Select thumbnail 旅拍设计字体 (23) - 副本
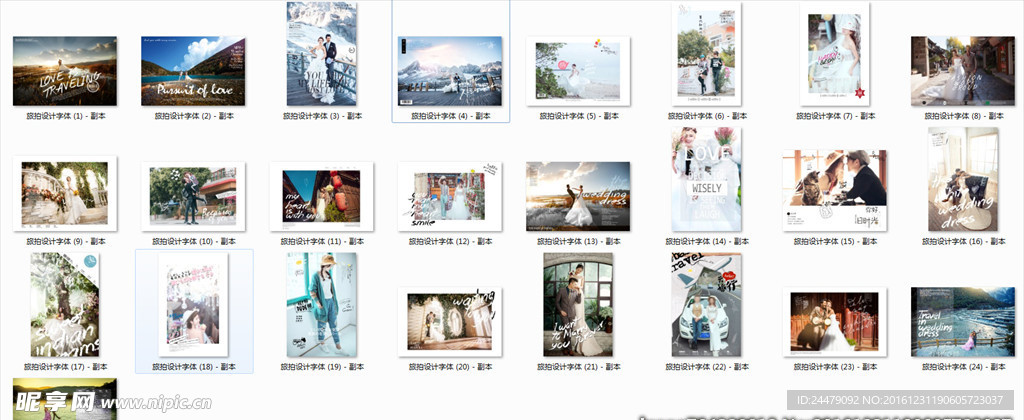 (x=835, y=321)
